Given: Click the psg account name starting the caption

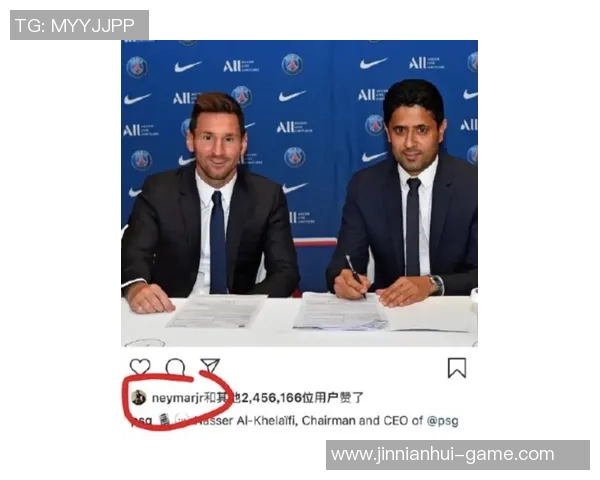Looking at the screenshot, I should click(x=142, y=420).
